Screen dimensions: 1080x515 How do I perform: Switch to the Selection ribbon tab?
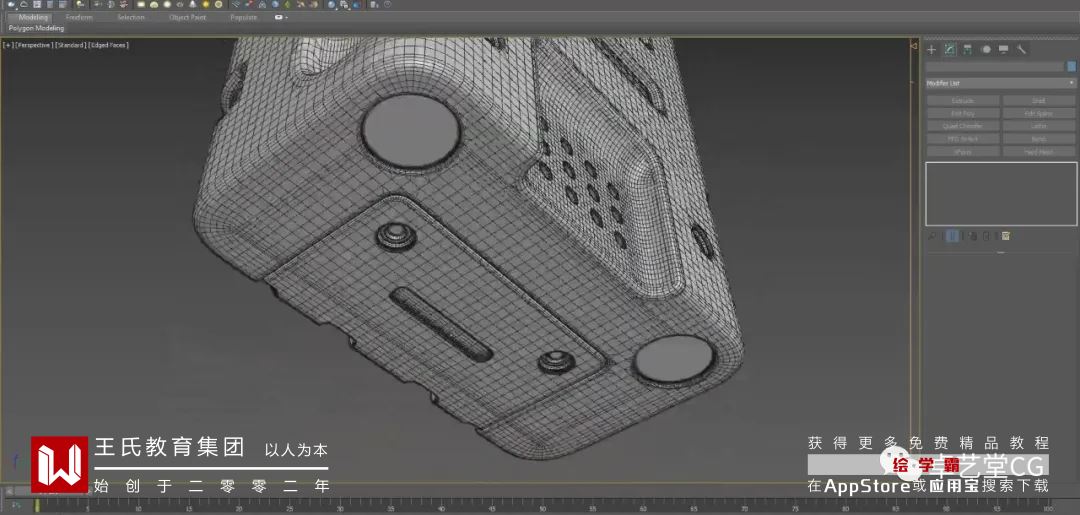click(x=131, y=17)
